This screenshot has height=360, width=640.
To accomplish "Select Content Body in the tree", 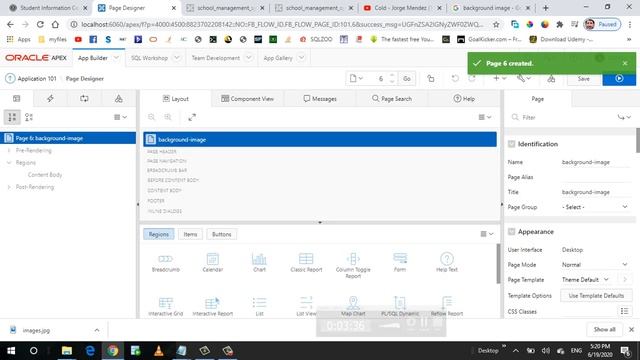I will point(45,175).
